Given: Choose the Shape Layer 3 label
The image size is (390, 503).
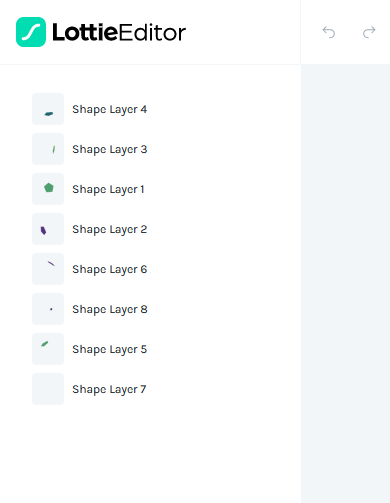Looking at the screenshot, I should click(x=110, y=149).
